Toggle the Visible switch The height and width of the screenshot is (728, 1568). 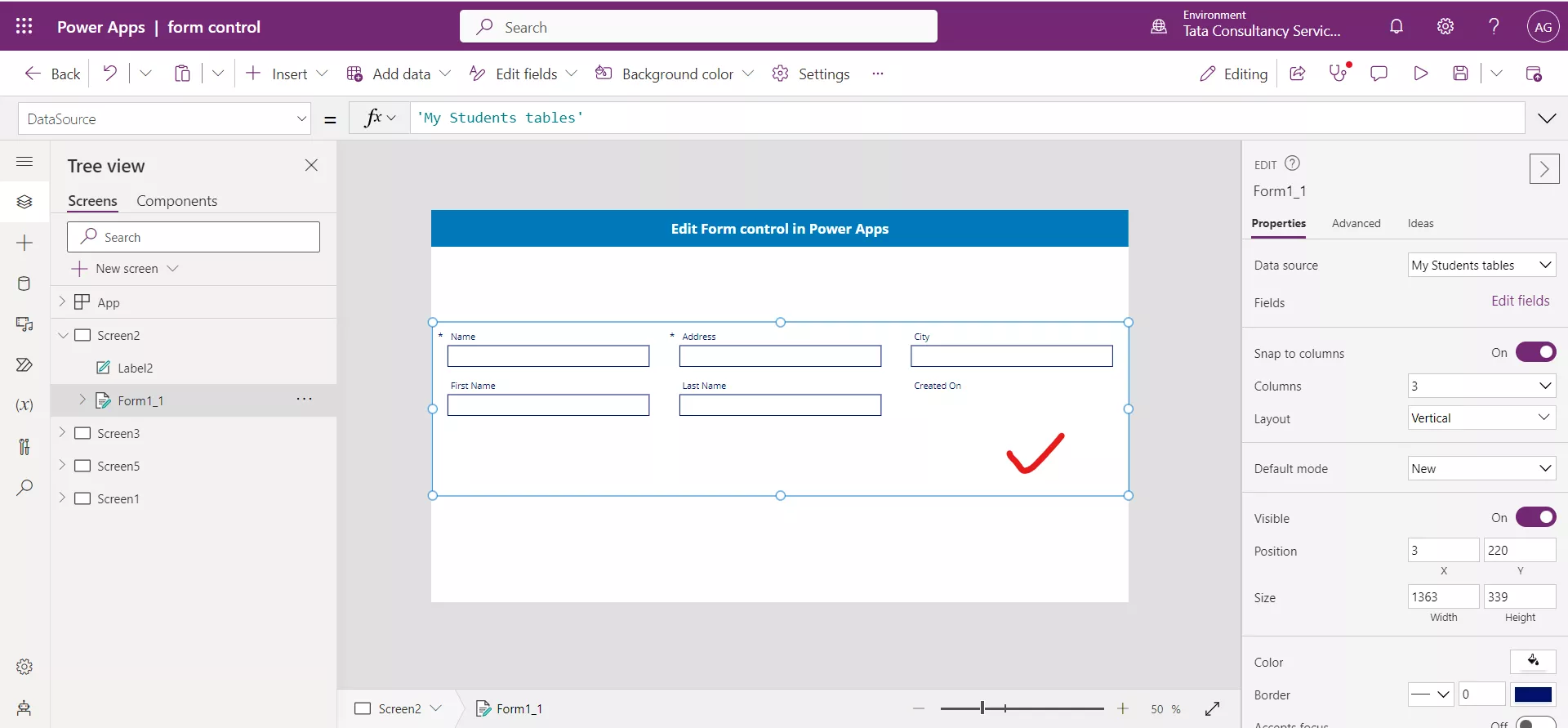pyautogui.click(x=1535, y=517)
